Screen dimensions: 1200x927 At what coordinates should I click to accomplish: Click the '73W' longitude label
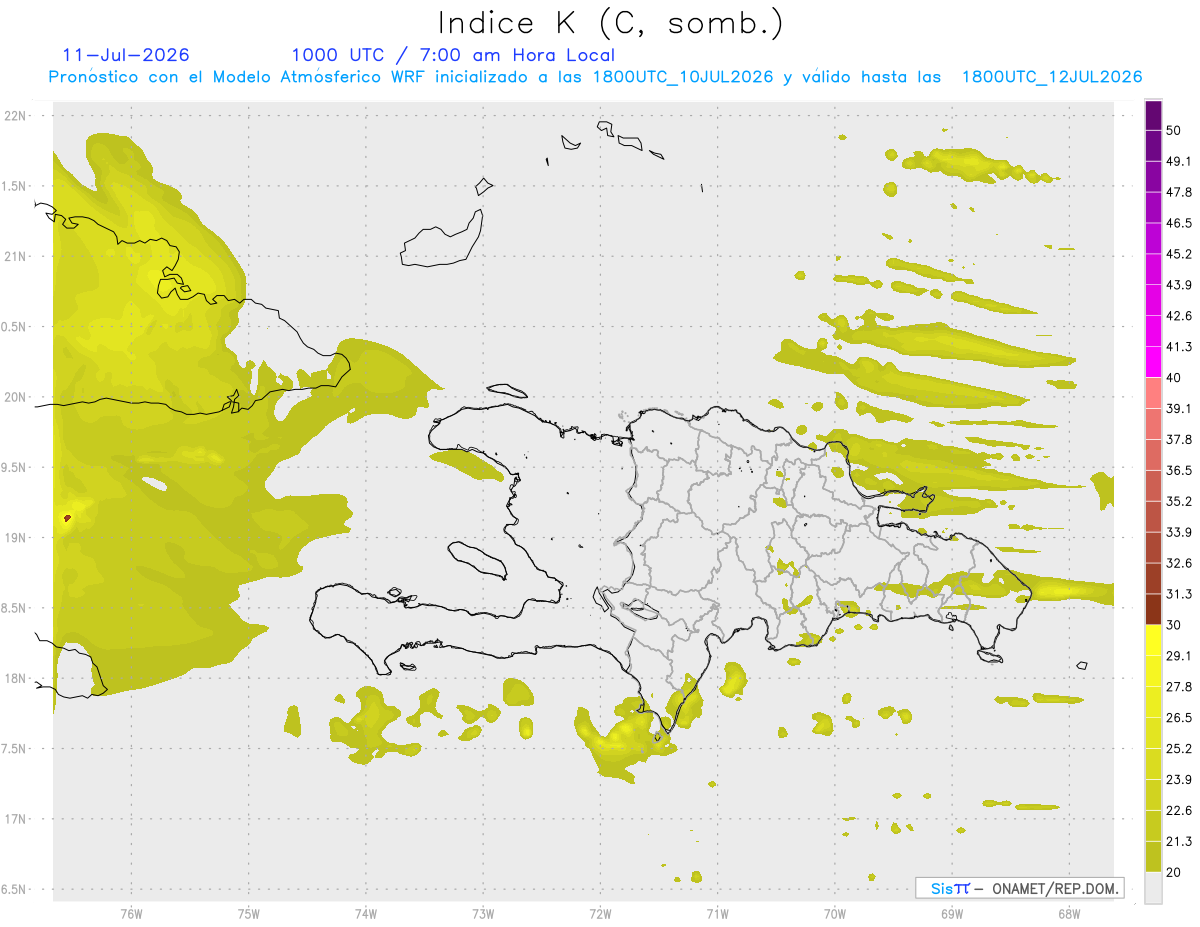click(x=483, y=914)
